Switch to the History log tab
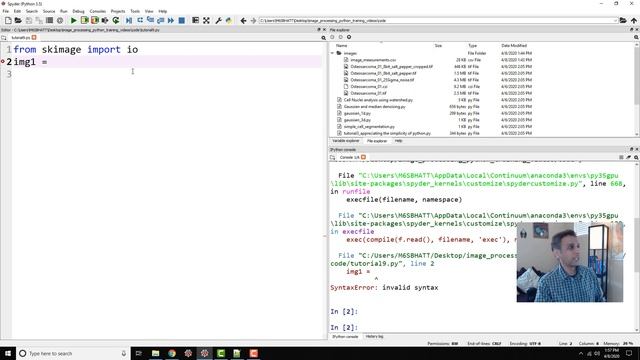The height and width of the screenshot is (360, 640). [374, 337]
